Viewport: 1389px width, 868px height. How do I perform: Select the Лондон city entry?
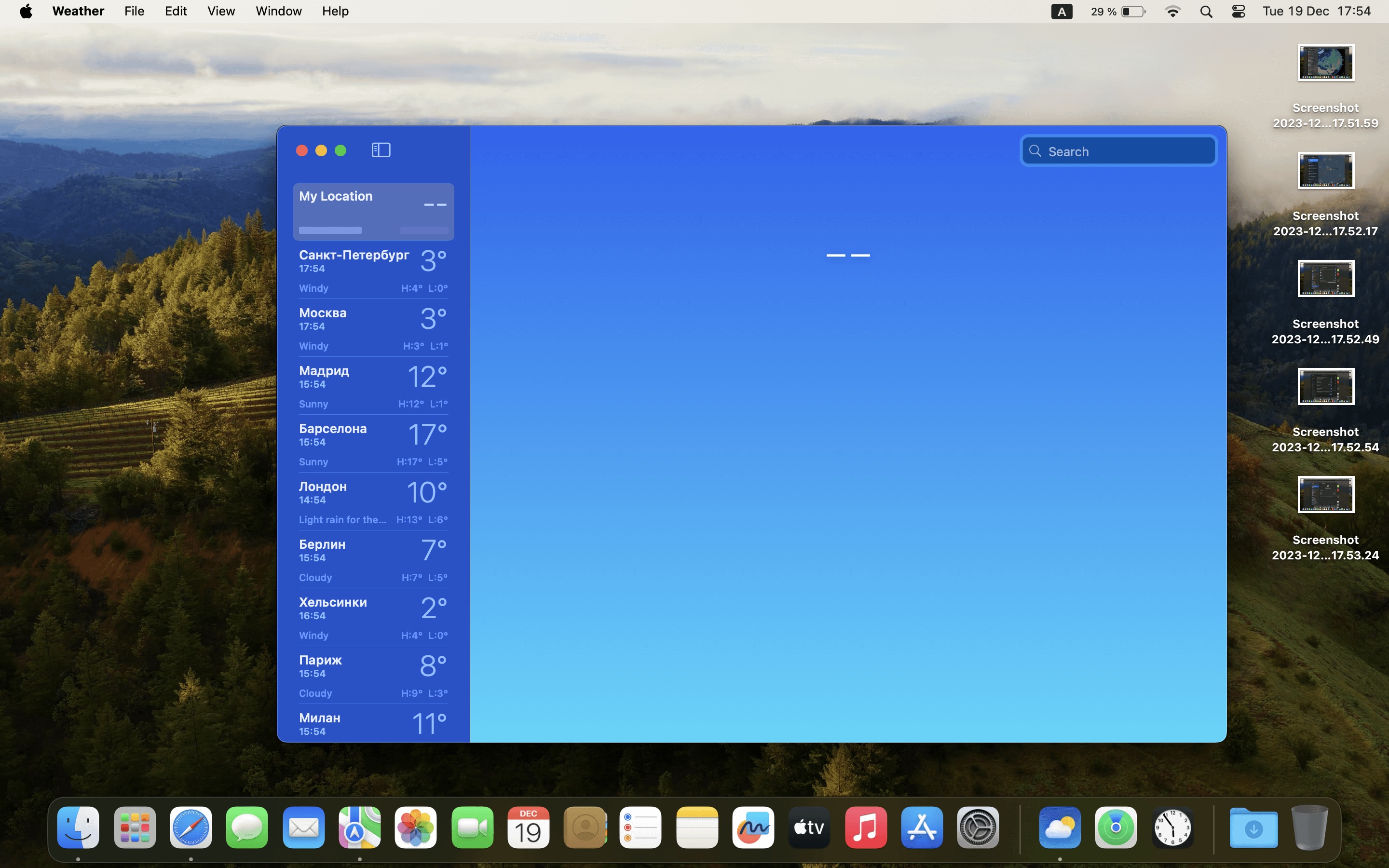373,502
